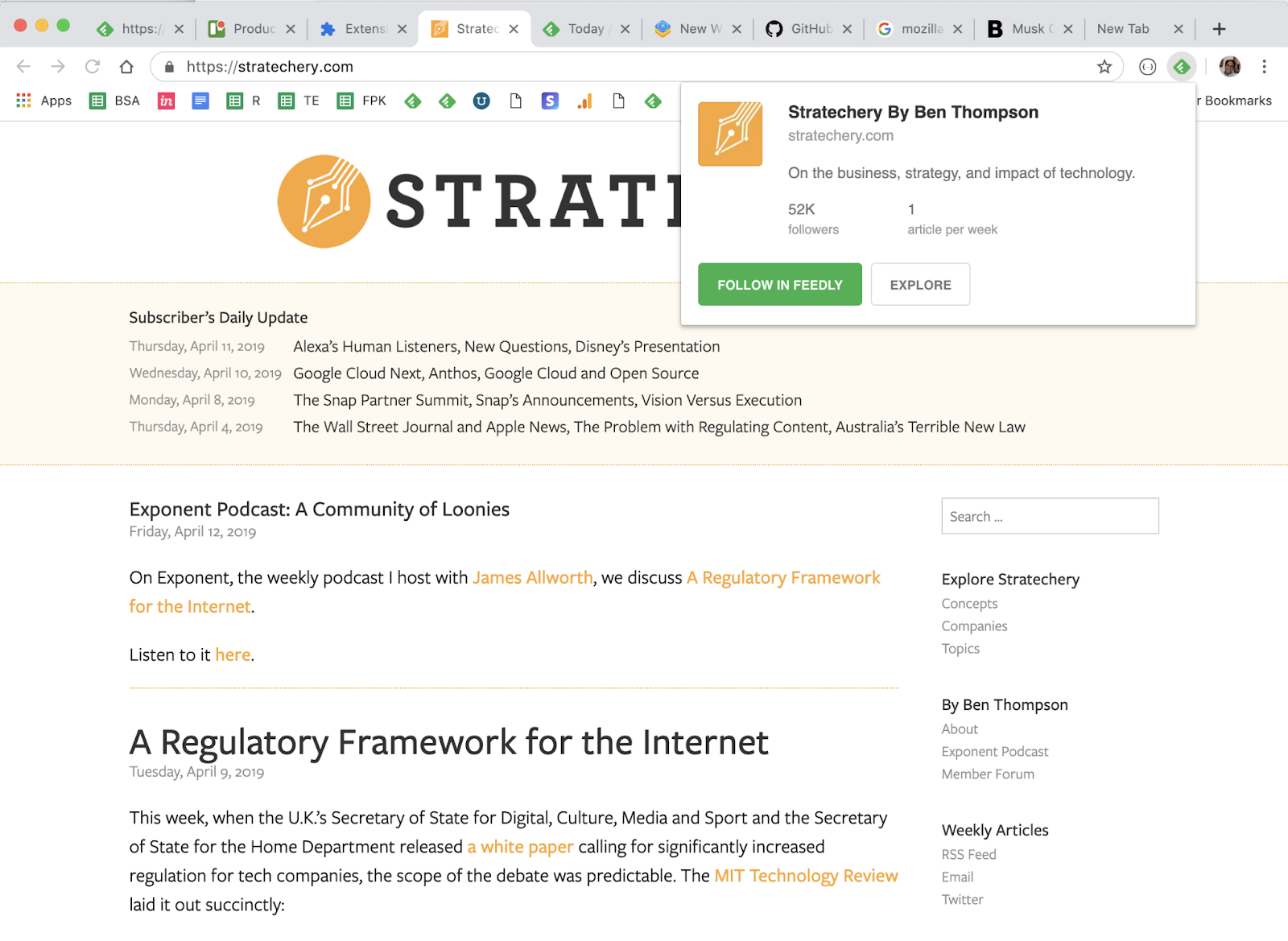Viewport: 1288px width, 941px height.
Task: Open the Chrome three-dot menu
Action: (x=1265, y=67)
